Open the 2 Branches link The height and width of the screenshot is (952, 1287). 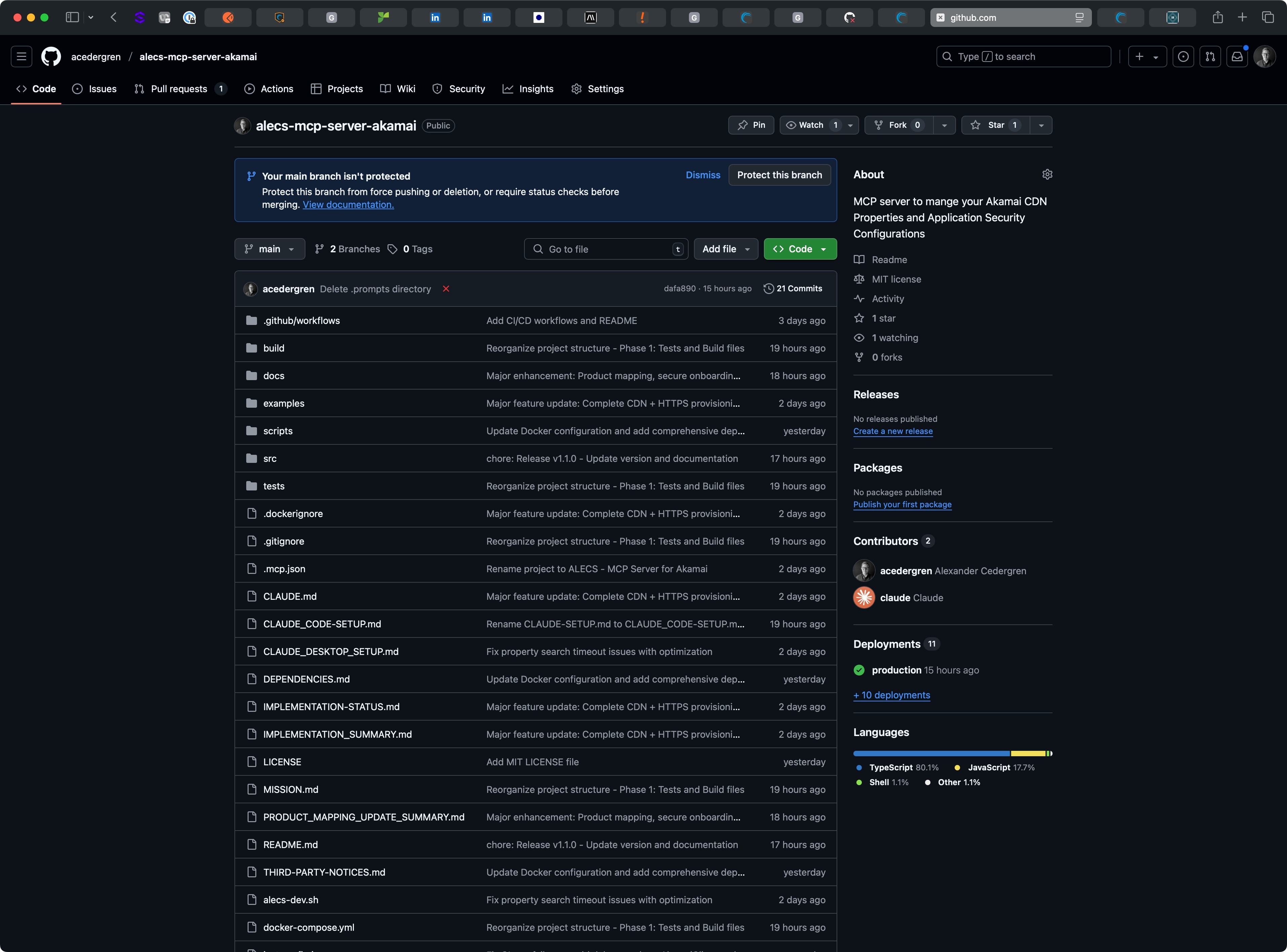[x=347, y=249]
